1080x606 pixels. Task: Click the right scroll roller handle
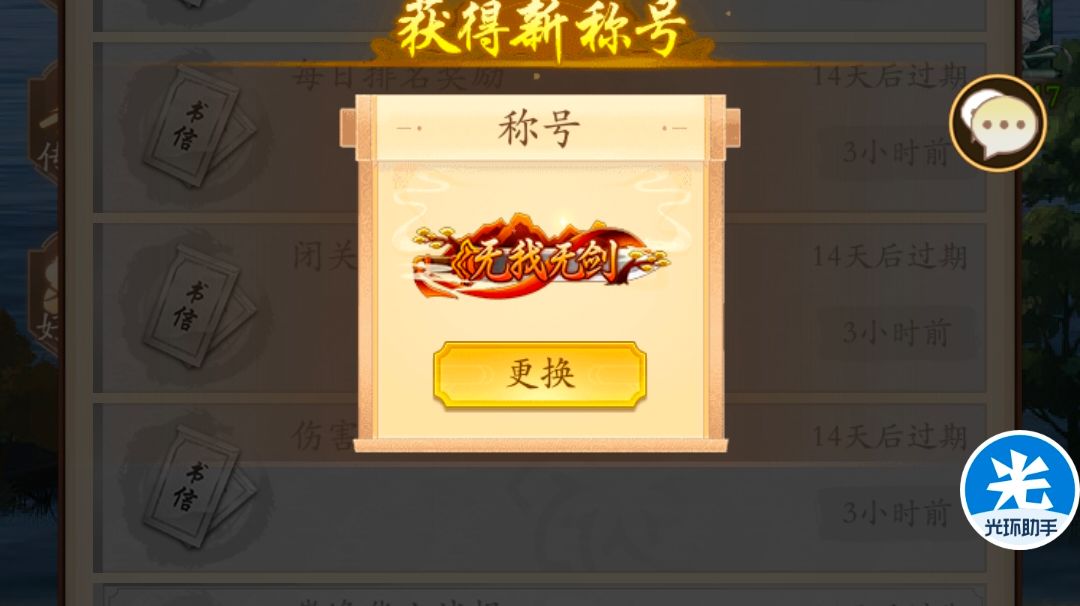[732, 127]
